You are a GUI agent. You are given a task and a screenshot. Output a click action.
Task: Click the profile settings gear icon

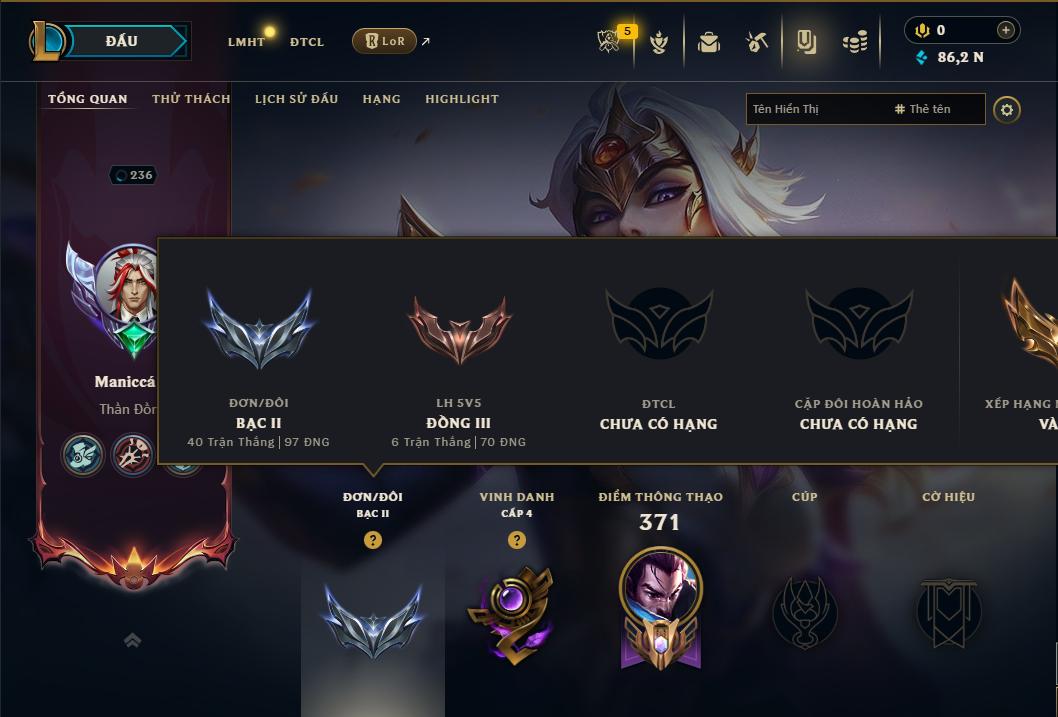tap(1007, 109)
